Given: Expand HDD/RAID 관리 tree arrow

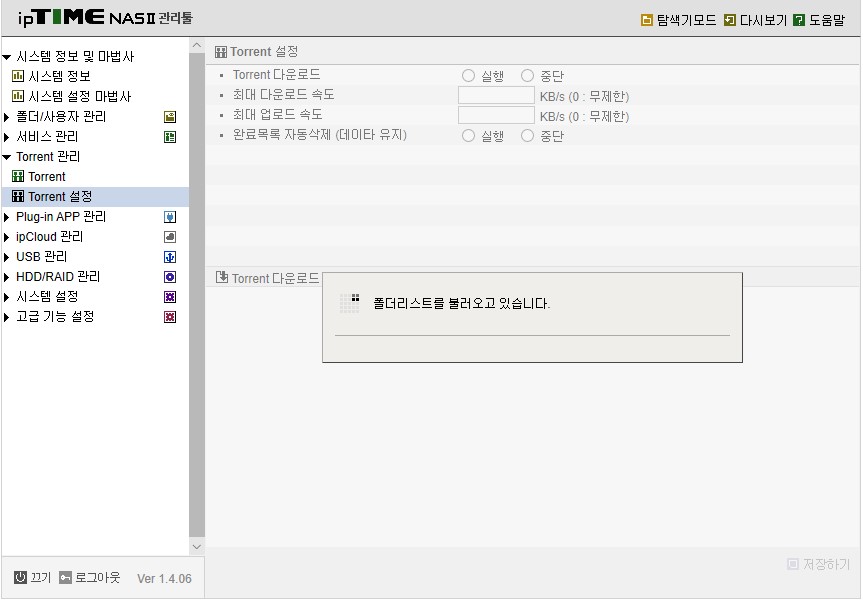Looking at the screenshot, I should [x=7, y=277].
